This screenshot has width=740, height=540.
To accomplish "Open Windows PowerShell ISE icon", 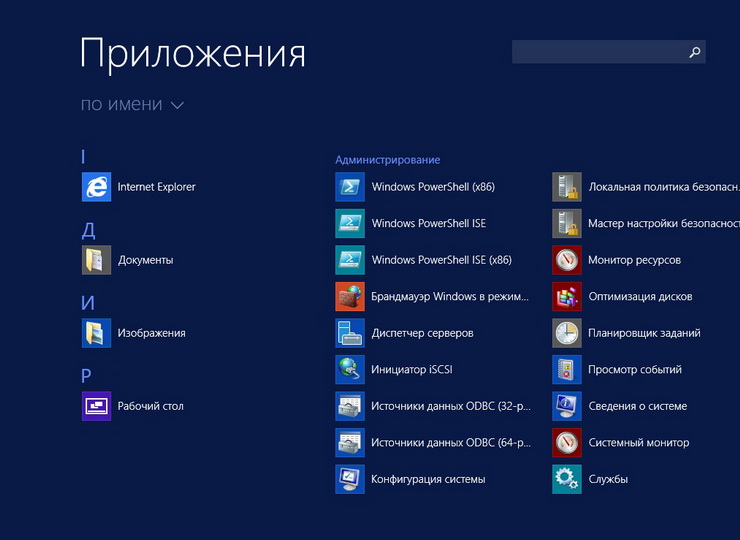I will click(x=350, y=223).
